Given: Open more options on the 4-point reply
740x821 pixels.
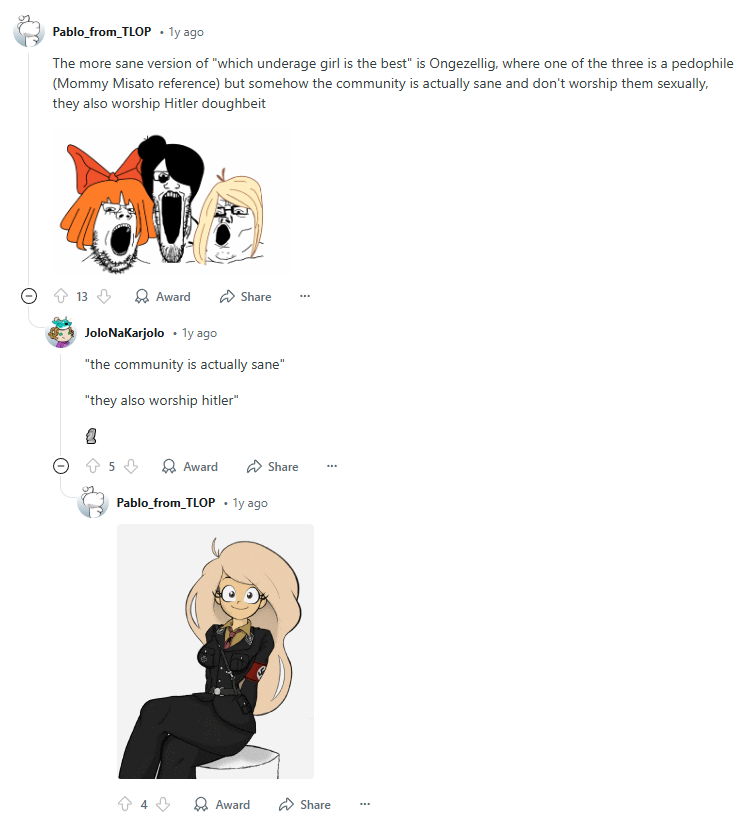Looking at the screenshot, I should 365,804.
